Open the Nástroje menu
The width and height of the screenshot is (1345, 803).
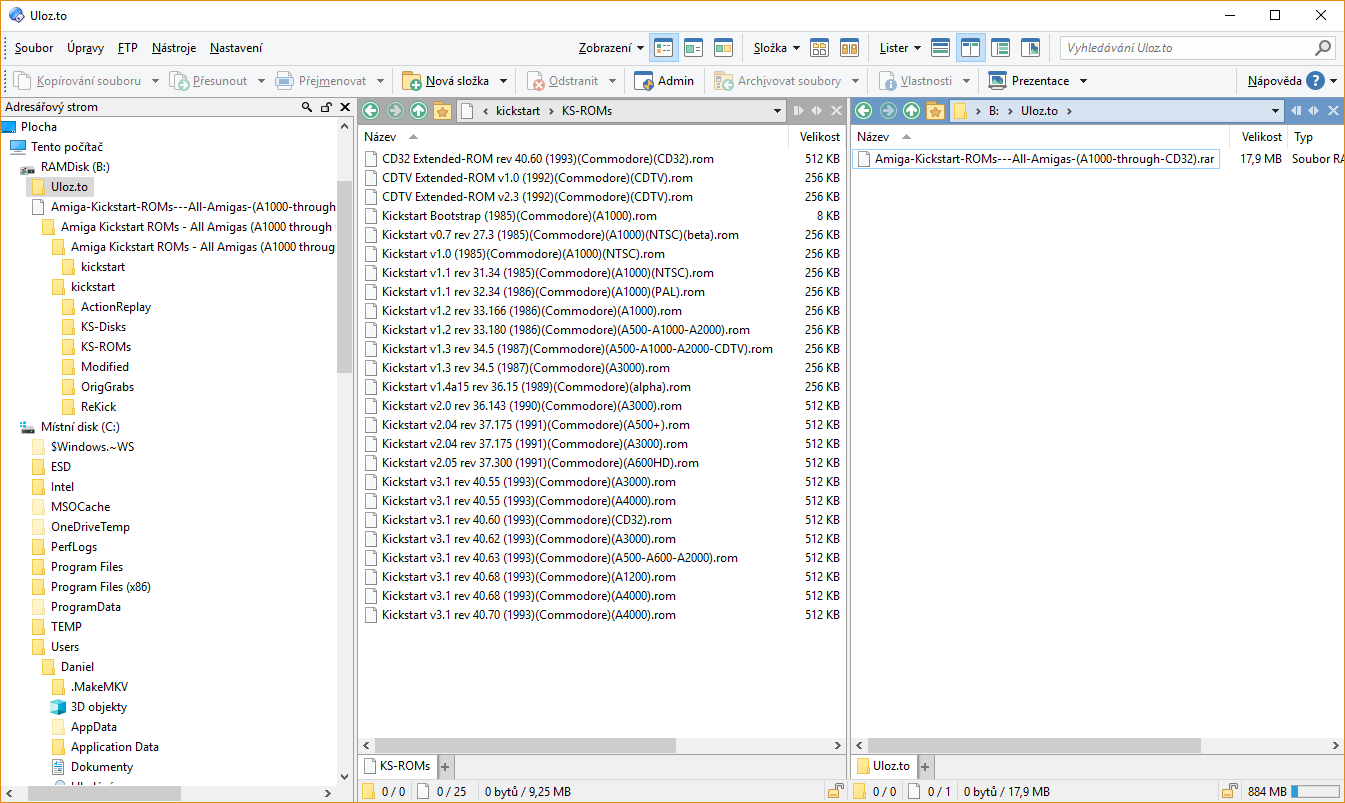pos(173,48)
